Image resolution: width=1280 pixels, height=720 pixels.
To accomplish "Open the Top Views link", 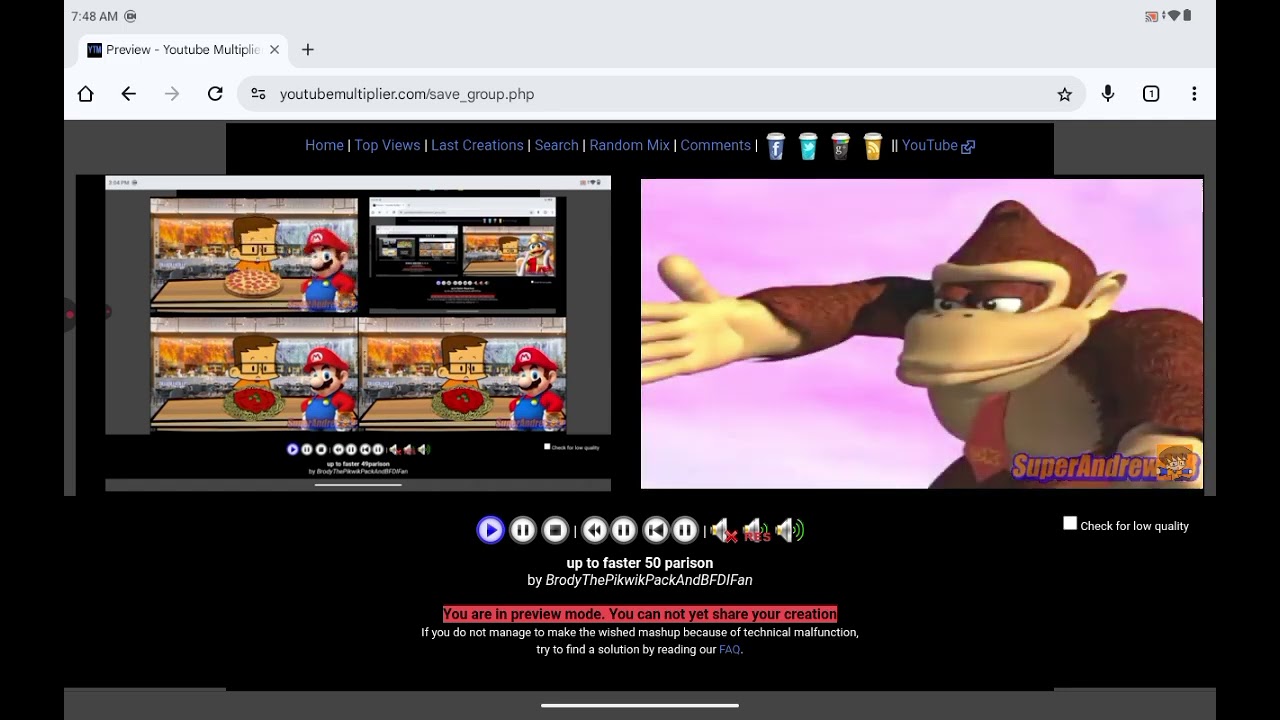I will click(387, 145).
